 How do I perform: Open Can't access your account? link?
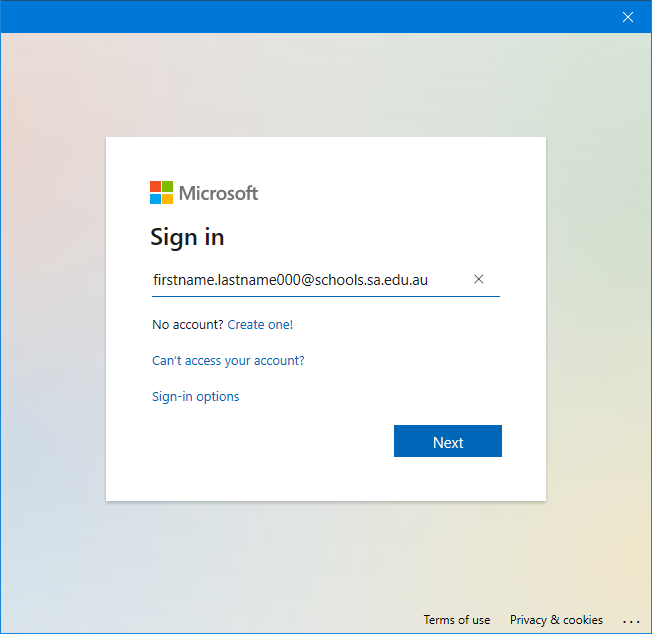tap(228, 360)
